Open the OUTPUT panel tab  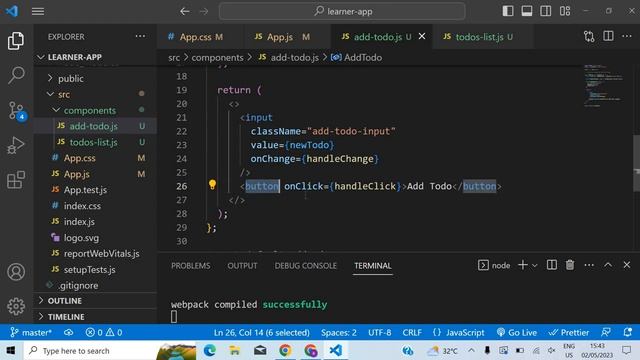point(242,266)
